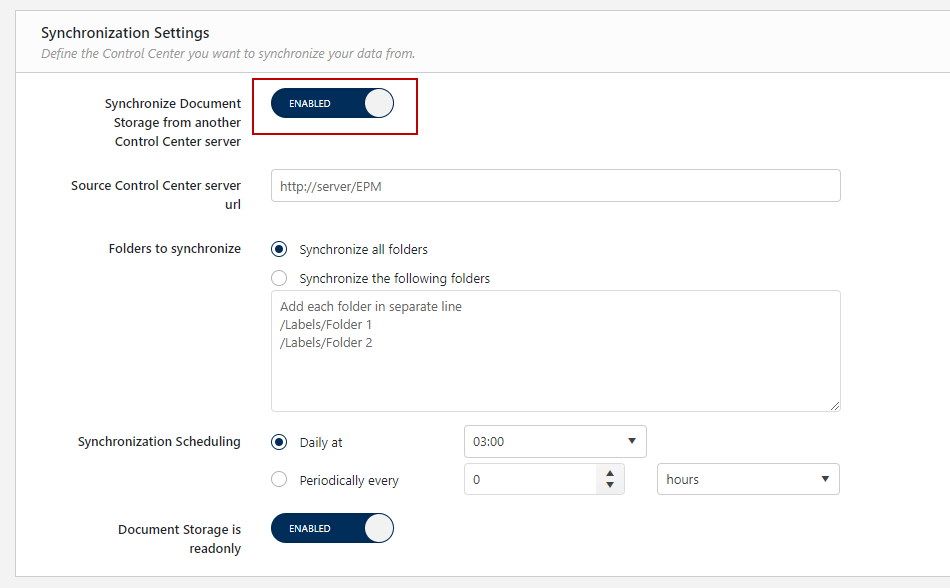The width and height of the screenshot is (950, 588).
Task: Click the Control Center description subtitle text
Action: tap(228, 53)
